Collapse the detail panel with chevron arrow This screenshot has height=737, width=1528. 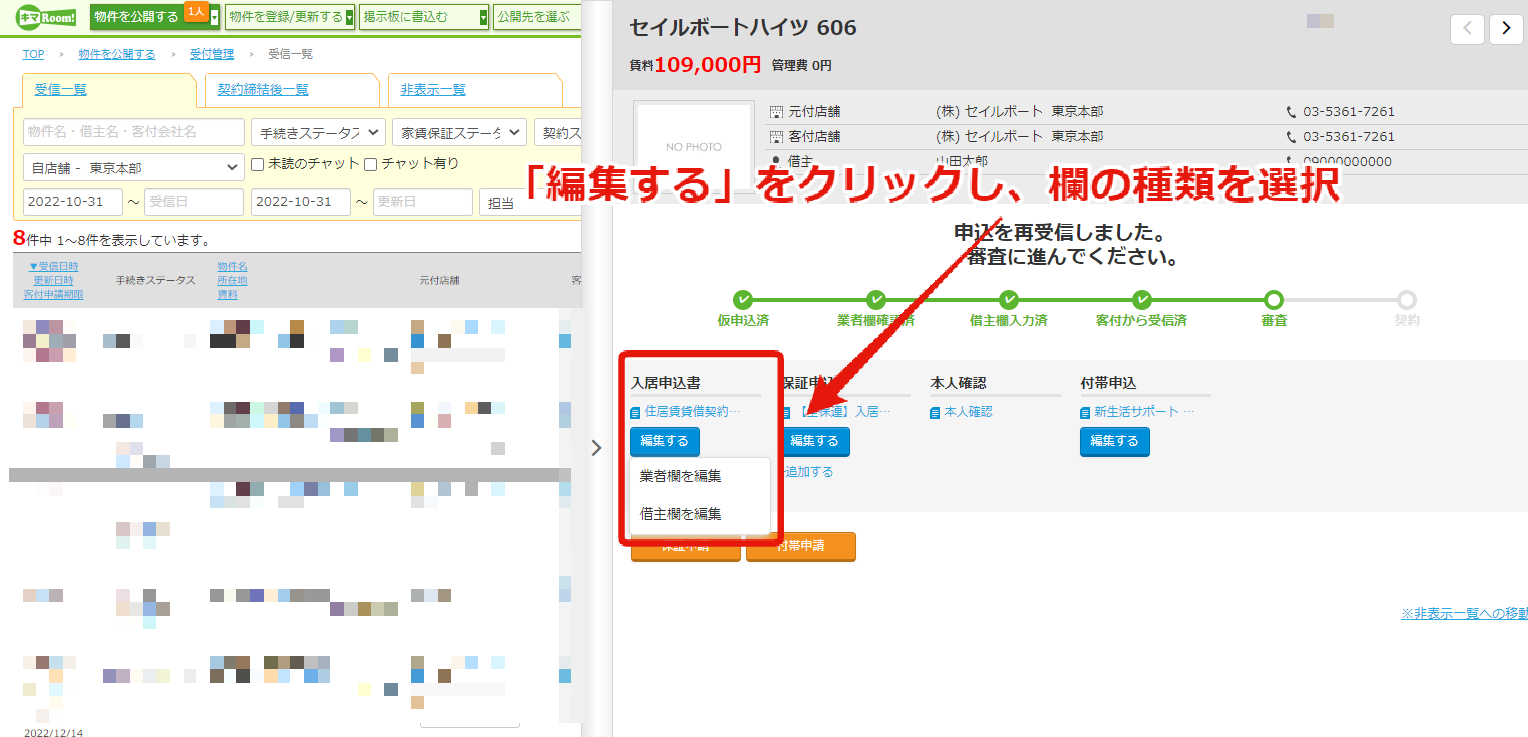click(x=597, y=448)
